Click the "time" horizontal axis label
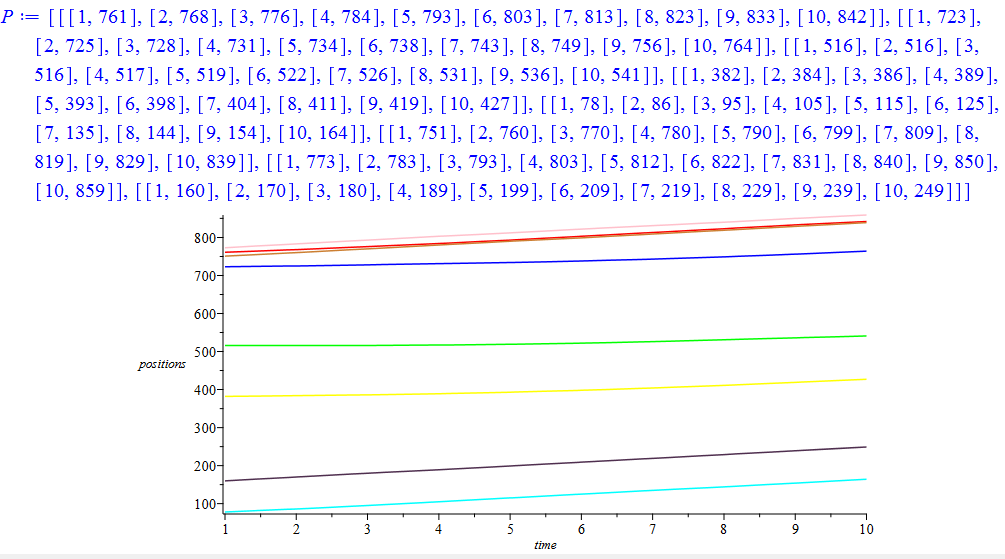Image resolution: width=1005 pixels, height=559 pixels. pyautogui.click(x=545, y=545)
